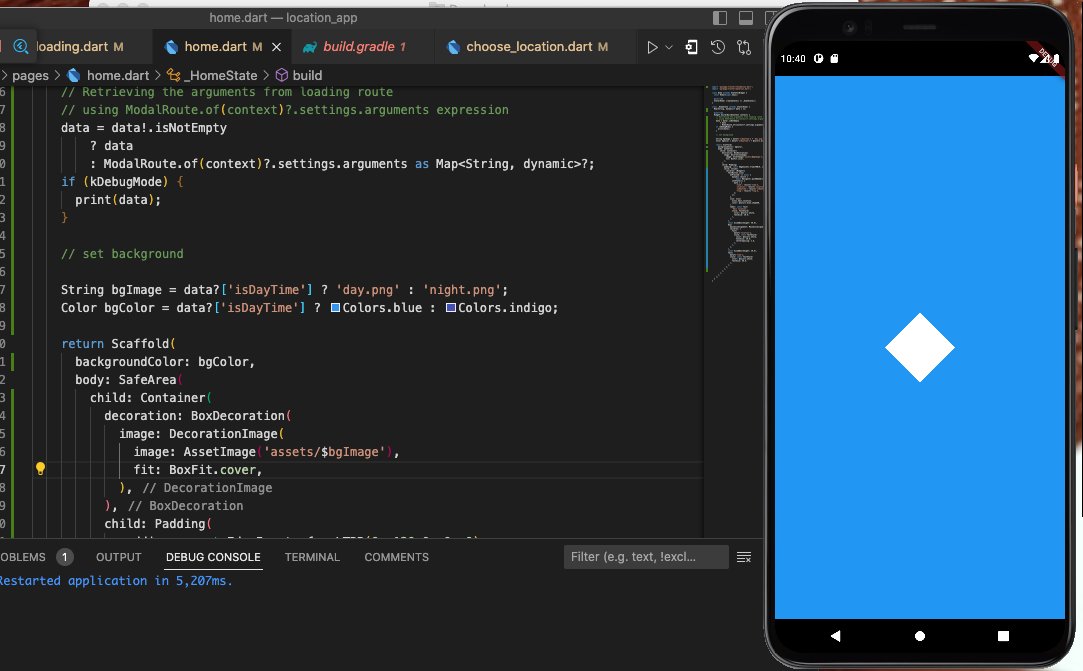Click the Gradle icon on build.gradle tab
The height and width of the screenshot is (671, 1083).
tap(310, 47)
